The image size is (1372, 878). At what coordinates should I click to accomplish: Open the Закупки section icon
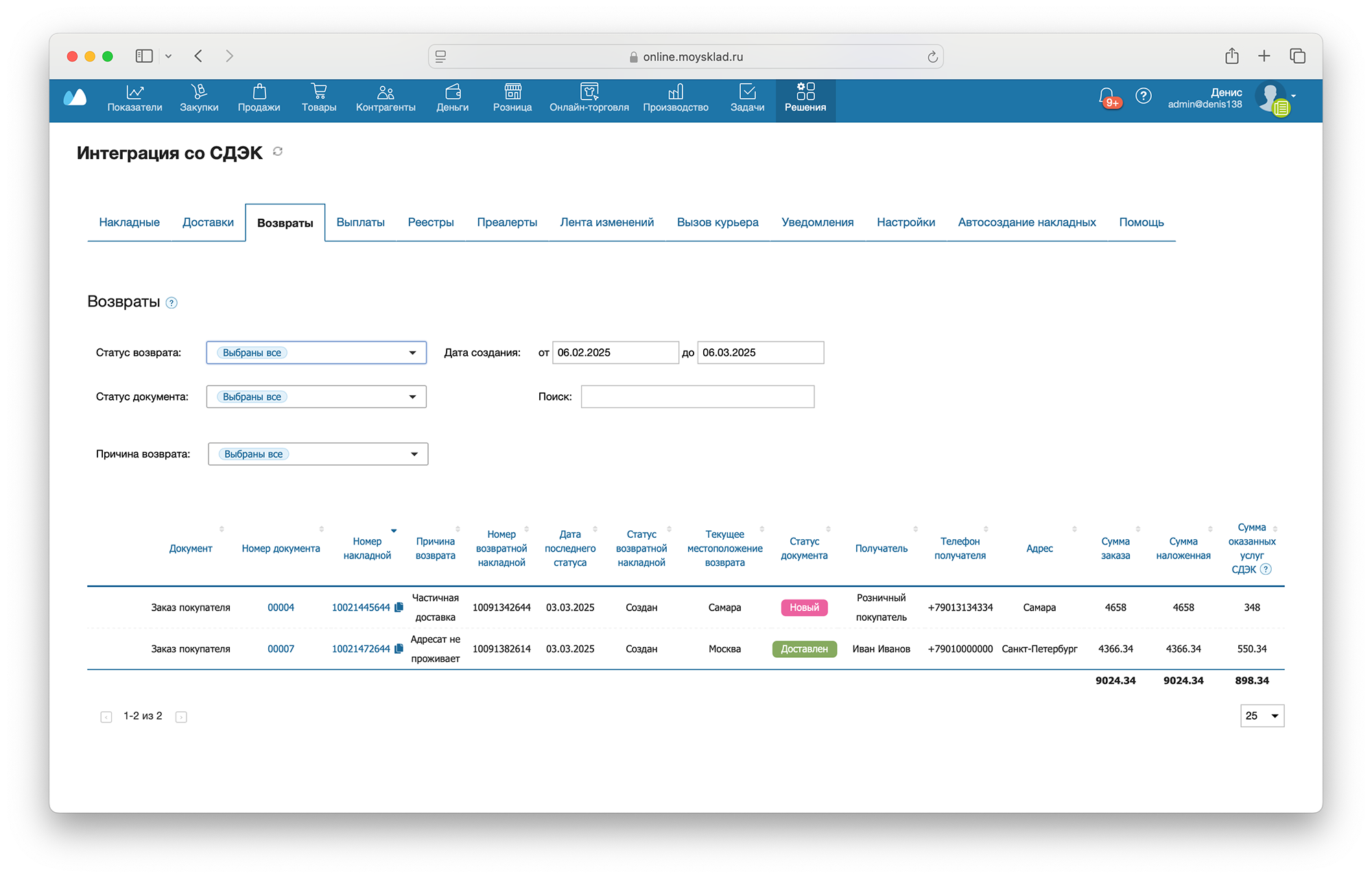(199, 92)
